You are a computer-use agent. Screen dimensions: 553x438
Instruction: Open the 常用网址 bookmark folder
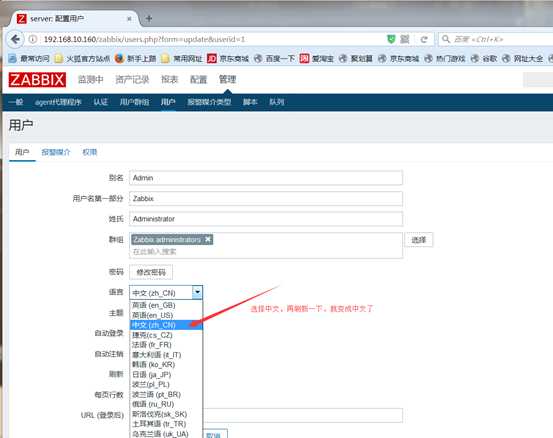182,59
